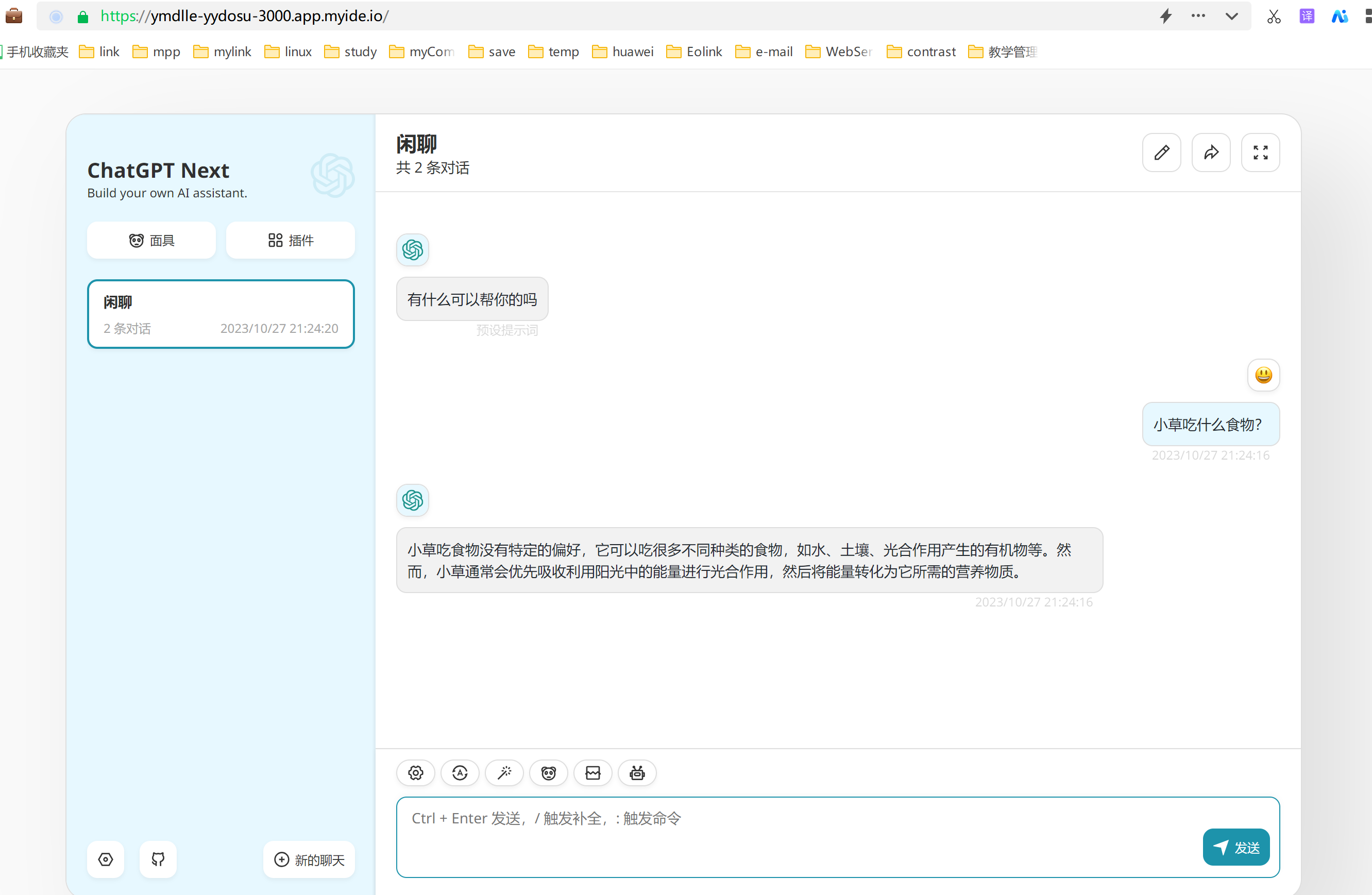Viewport: 1372px width, 895px height.
Task: Click the 预设提示词 label under the greeting
Action: click(x=507, y=330)
